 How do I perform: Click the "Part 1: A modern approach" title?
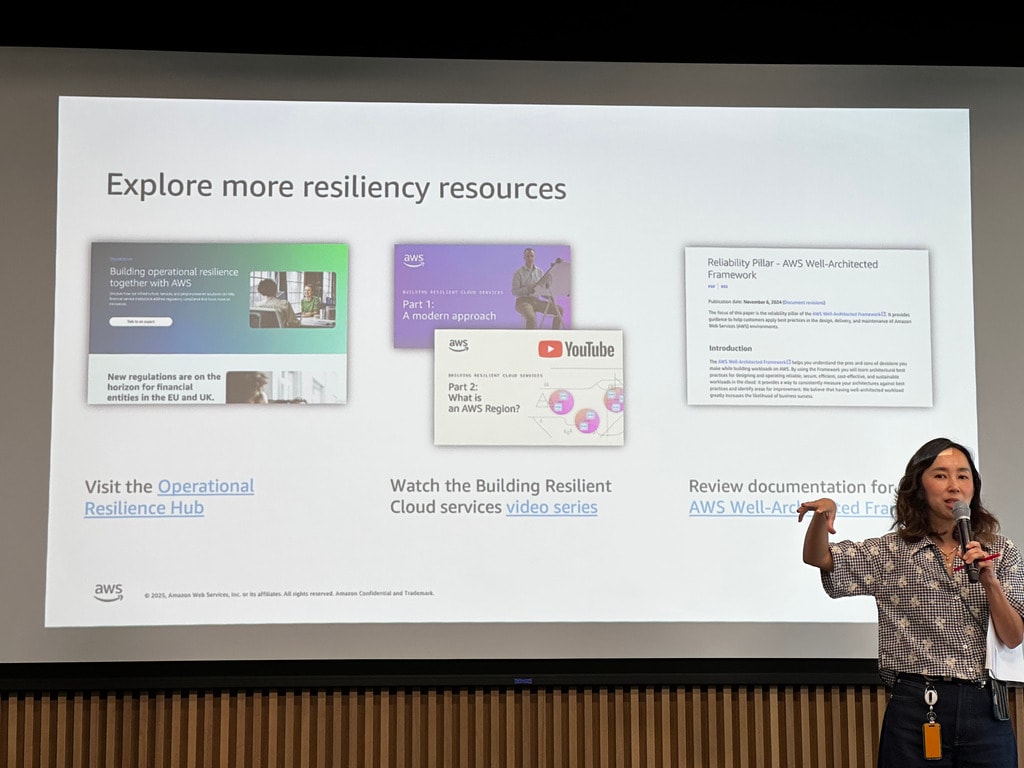click(449, 310)
